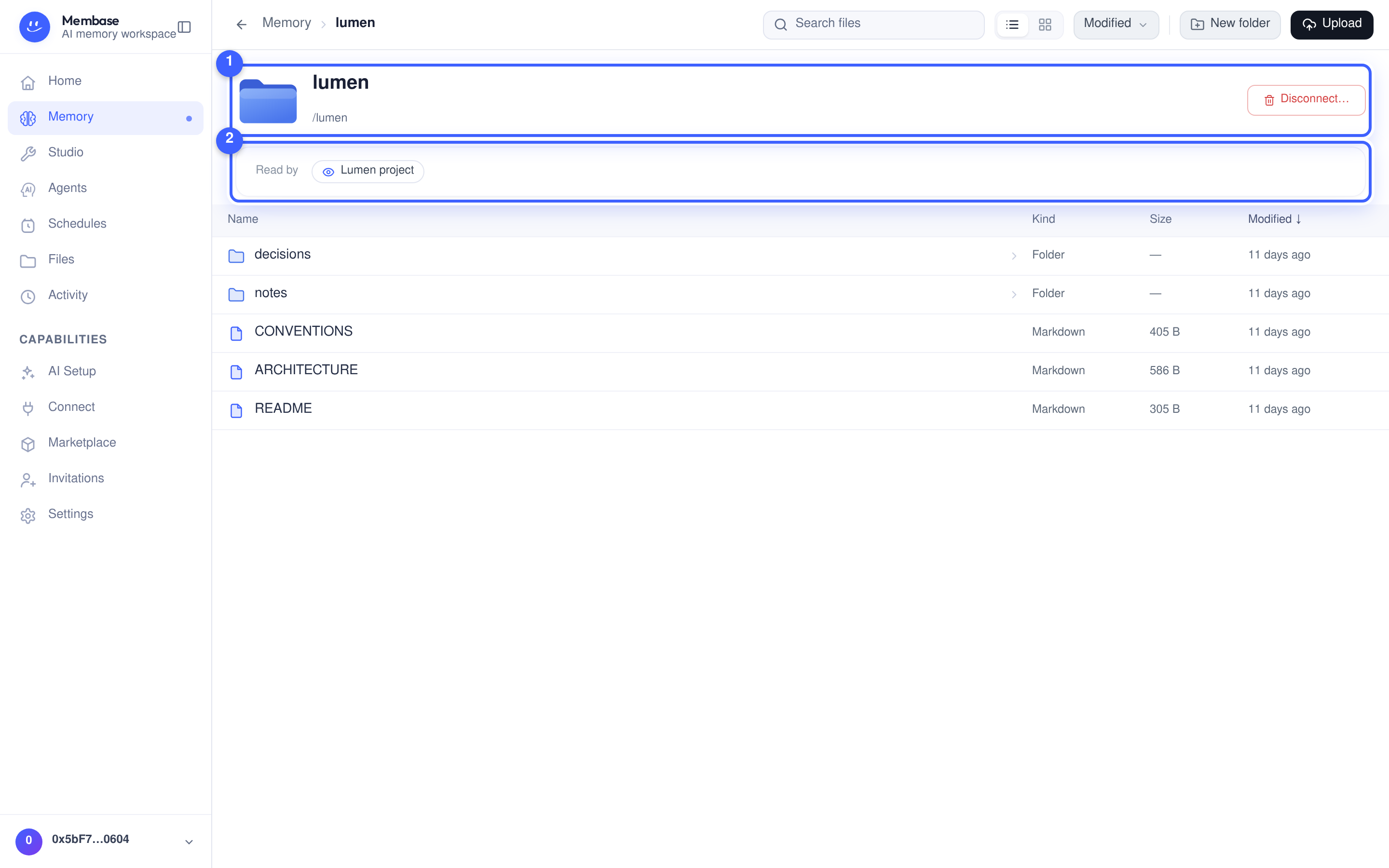Click the Studio wrench icon
This screenshot has height=868, width=1389.
click(x=27, y=153)
